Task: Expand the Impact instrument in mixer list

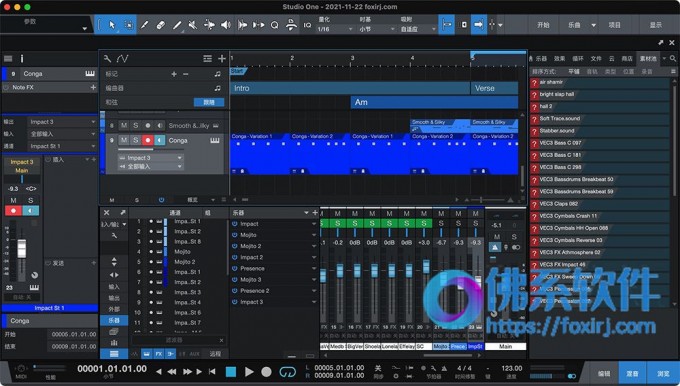Action: tap(314, 224)
